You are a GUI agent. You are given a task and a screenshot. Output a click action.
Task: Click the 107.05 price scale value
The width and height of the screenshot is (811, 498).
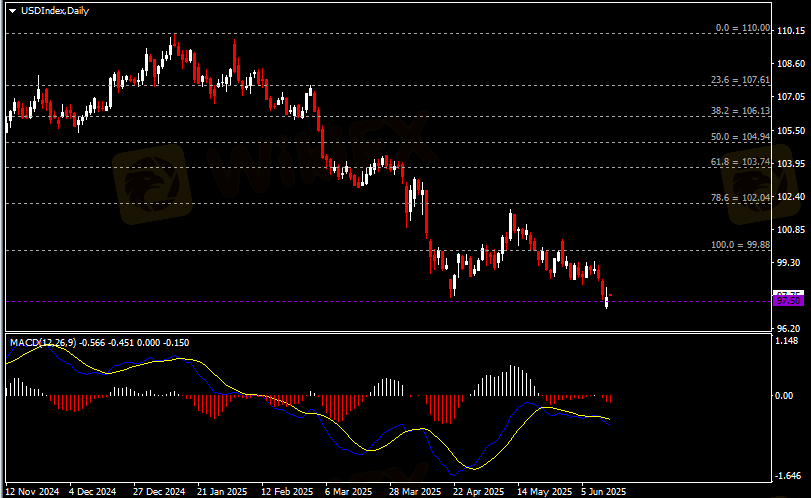tap(791, 97)
